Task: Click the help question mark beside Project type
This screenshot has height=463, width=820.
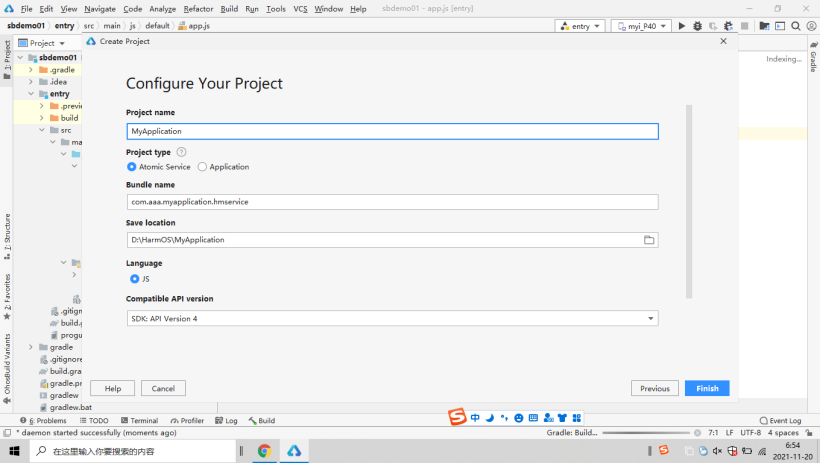Action: [x=181, y=152]
